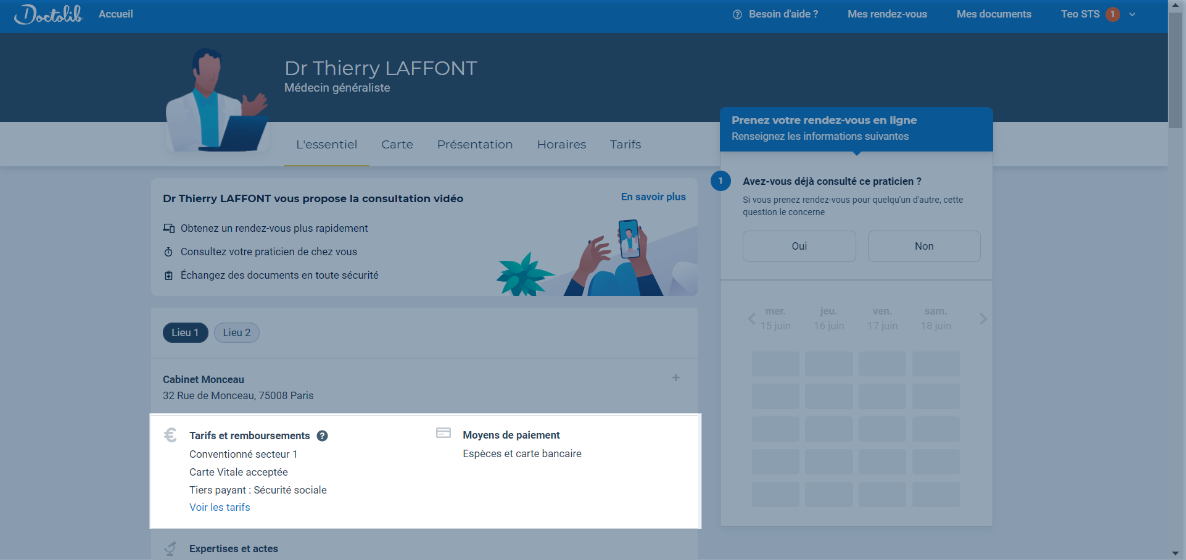The height and width of the screenshot is (560, 1186).
Task: Open the Horaires tab
Action: pos(561,144)
